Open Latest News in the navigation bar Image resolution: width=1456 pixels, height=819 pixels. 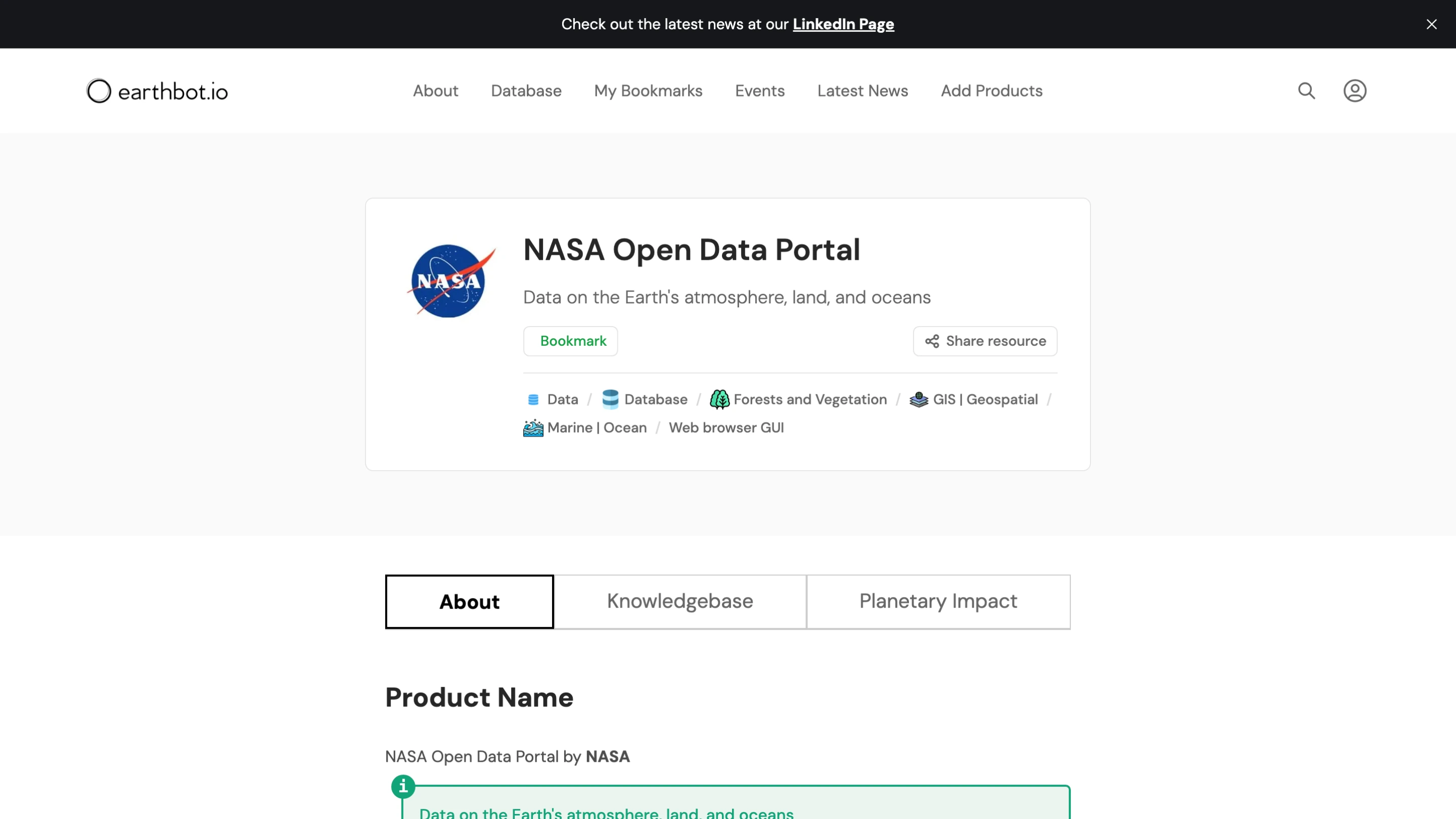pos(862,90)
